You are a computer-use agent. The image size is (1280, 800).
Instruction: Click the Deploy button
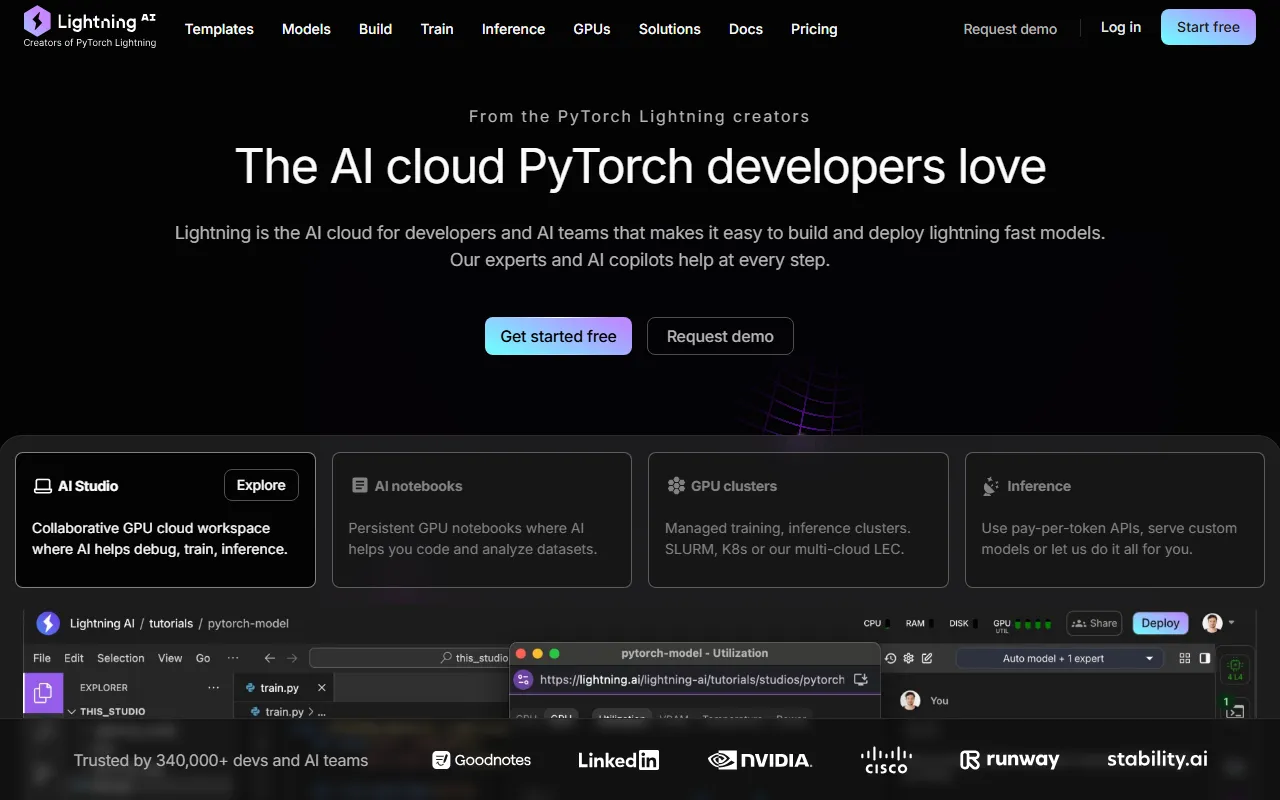(1160, 623)
